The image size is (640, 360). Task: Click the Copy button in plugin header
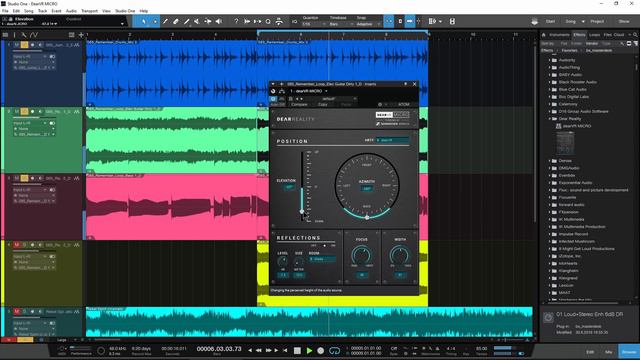tap(323, 104)
